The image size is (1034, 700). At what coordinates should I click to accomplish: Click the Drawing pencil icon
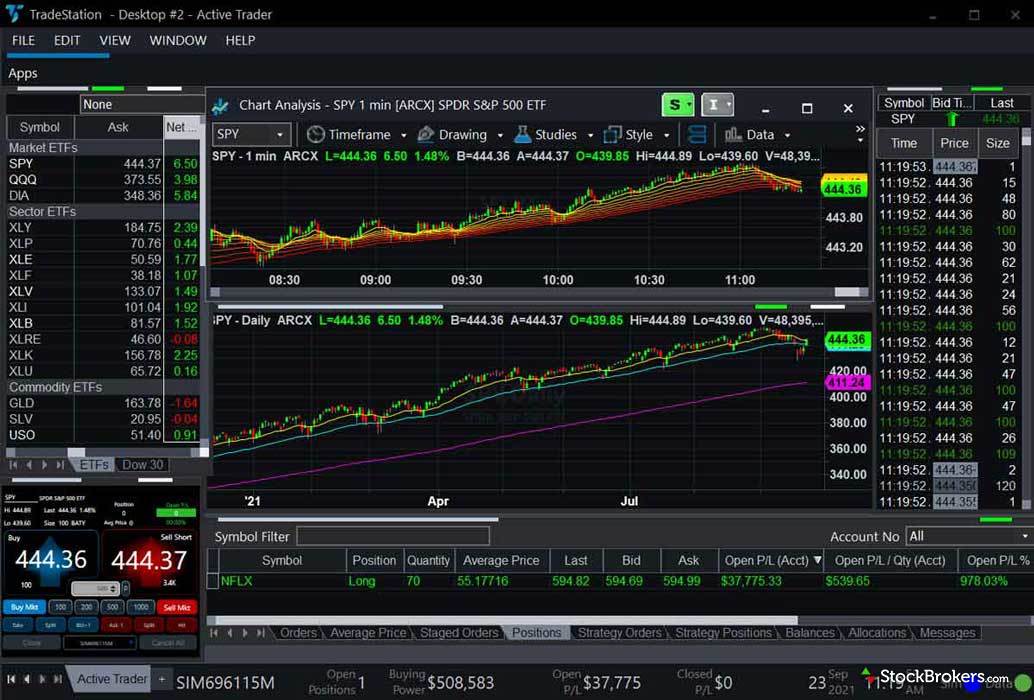426,135
